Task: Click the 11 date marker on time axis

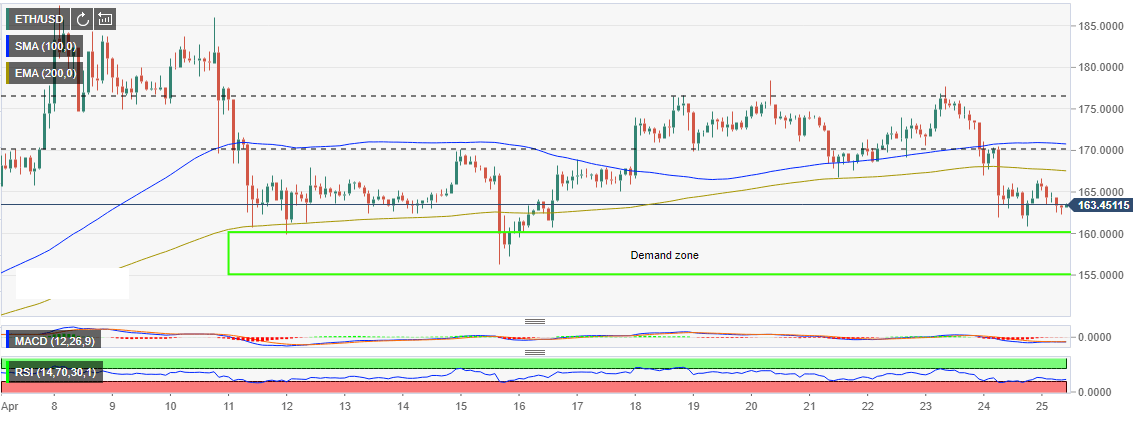Action: point(228,409)
